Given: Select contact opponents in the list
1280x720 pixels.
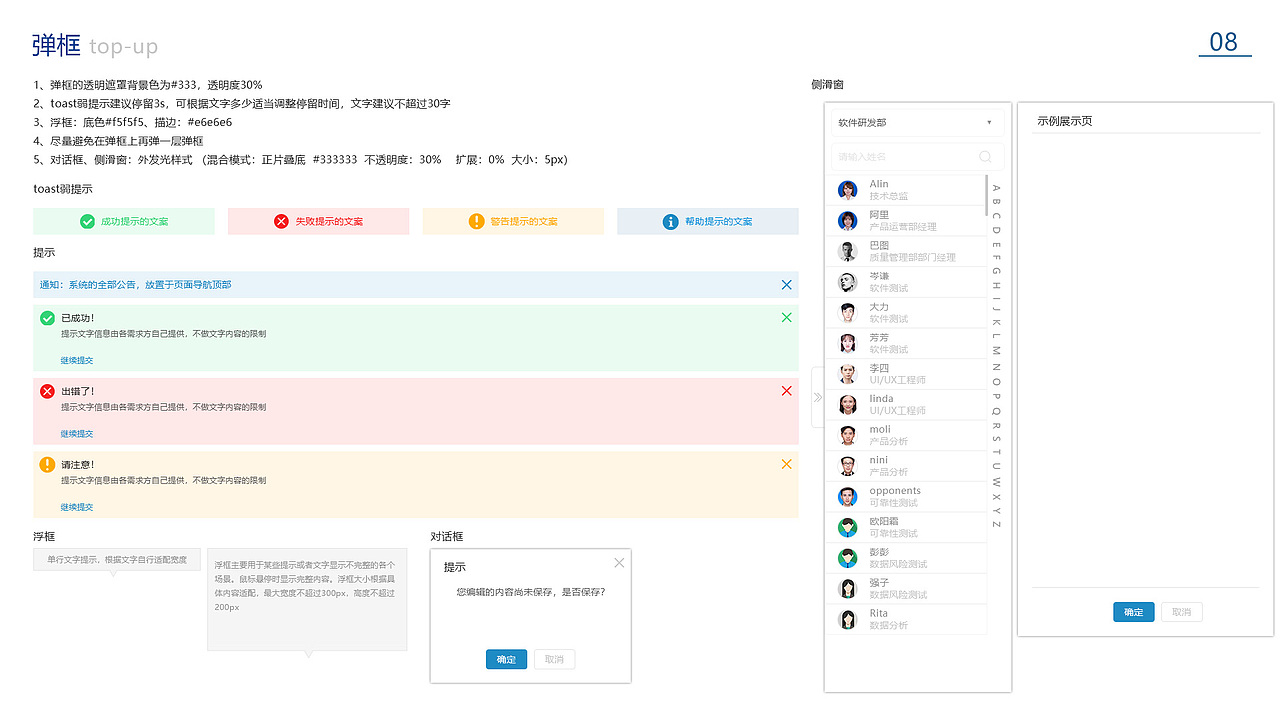Looking at the screenshot, I should (x=906, y=497).
